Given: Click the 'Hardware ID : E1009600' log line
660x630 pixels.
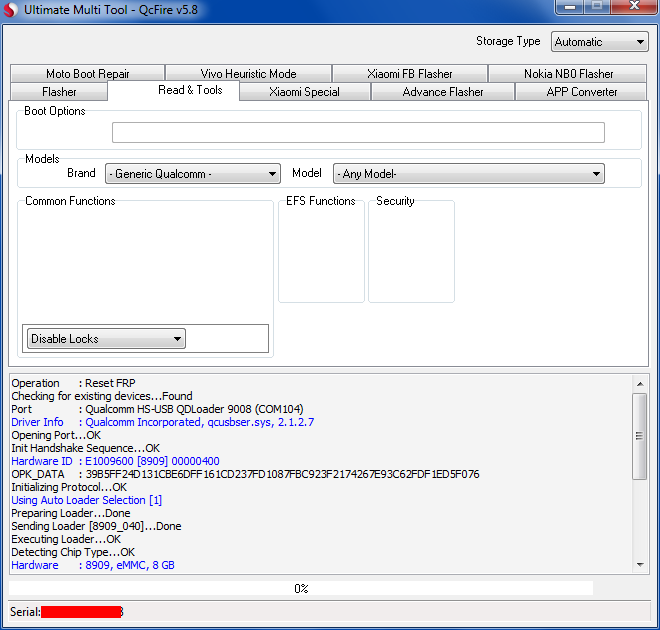Looking at the screenshot, I should pos(115,461).
